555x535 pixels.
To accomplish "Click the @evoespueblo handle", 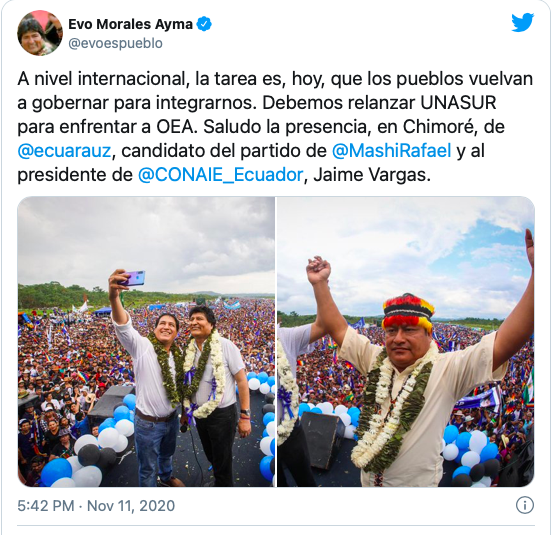I will coord(115,43).
